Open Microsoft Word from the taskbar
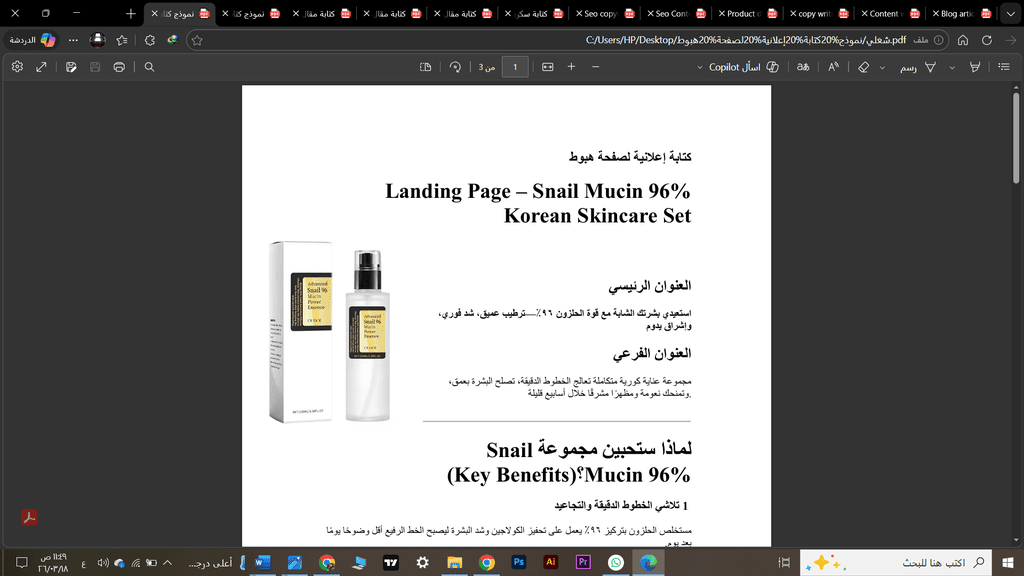Viewport: 1024px width, 576px height. point(263,562)
